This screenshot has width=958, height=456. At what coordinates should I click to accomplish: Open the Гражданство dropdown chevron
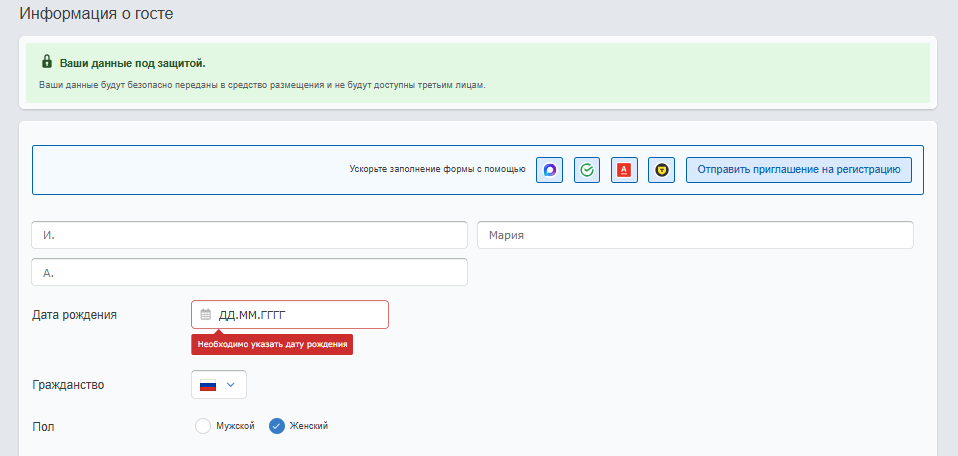pos(230,384)
